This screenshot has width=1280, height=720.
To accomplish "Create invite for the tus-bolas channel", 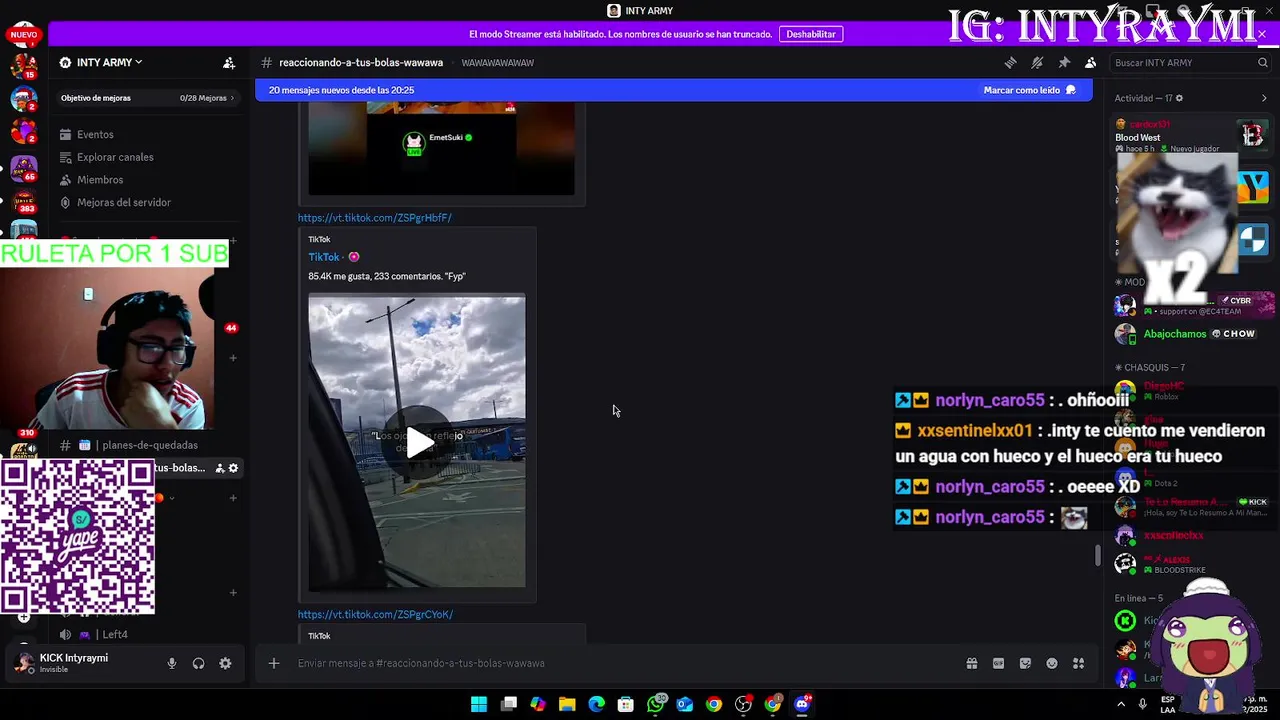I will click(220, 468).
